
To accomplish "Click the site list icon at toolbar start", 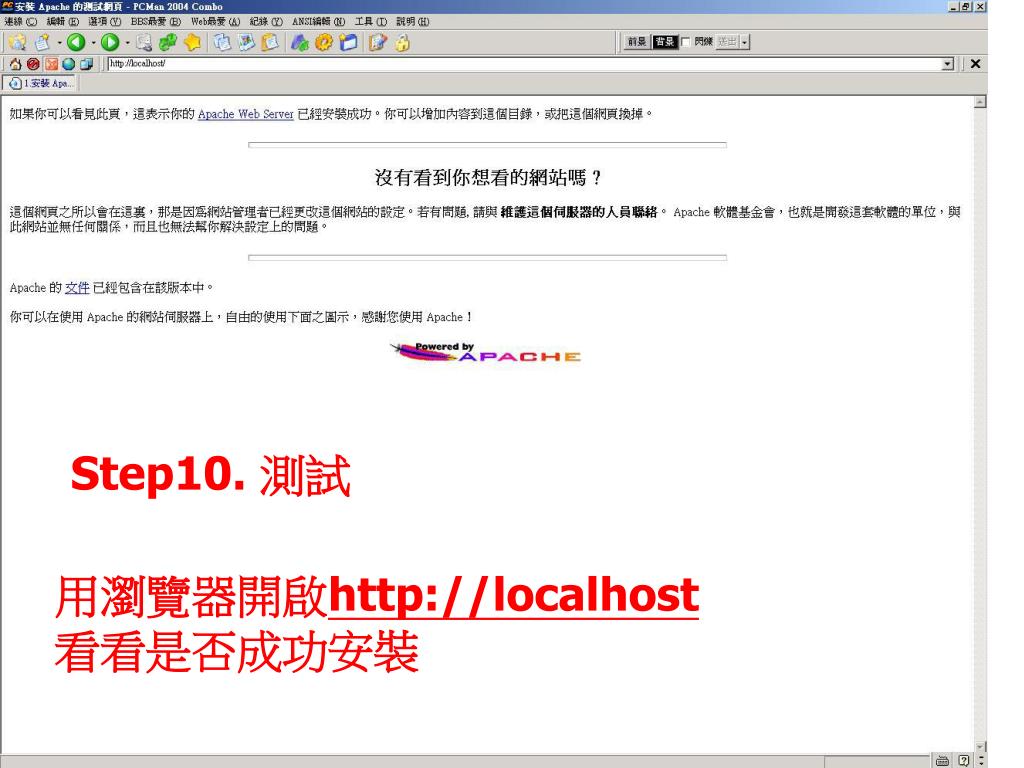I will [18, 42].
